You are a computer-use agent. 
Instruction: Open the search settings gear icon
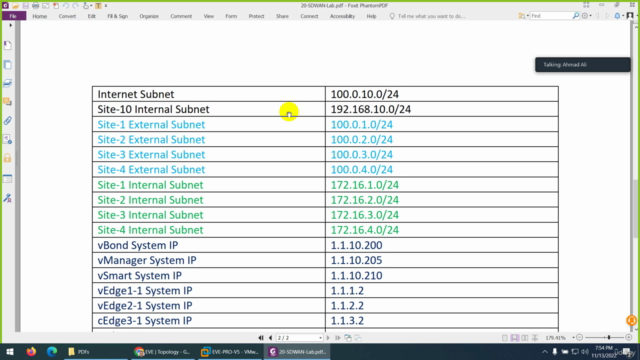(x=585, y=16)
